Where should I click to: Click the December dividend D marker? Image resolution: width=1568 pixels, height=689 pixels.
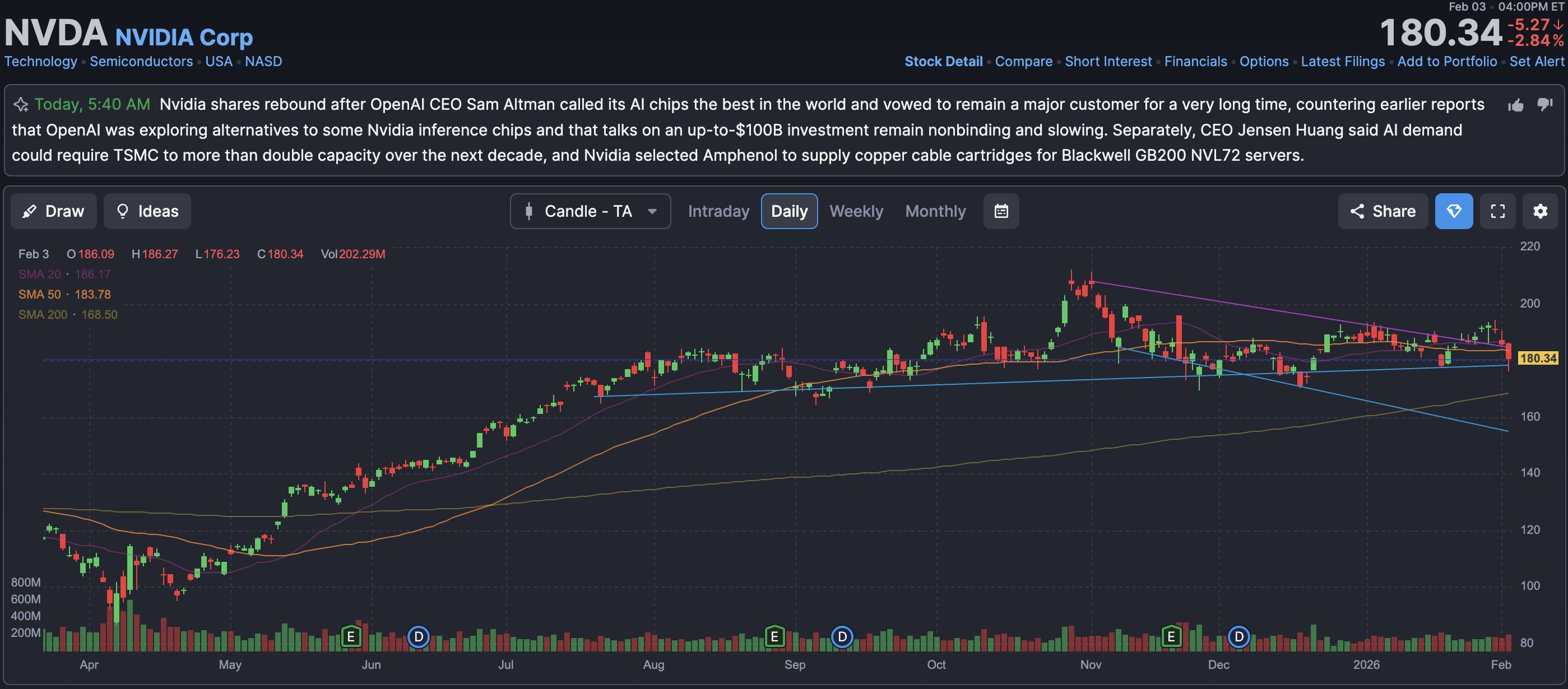pos(1238,637)
